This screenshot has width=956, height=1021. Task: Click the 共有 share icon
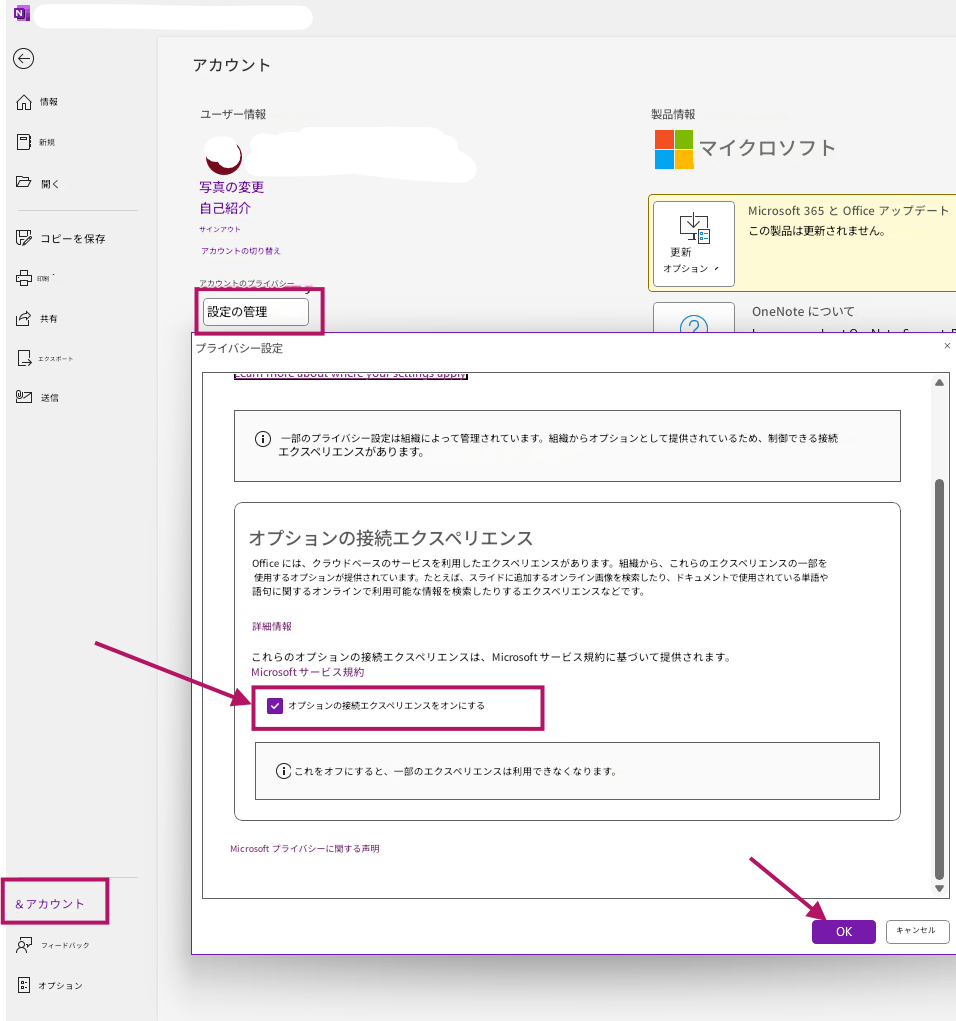tap(24, 318)
